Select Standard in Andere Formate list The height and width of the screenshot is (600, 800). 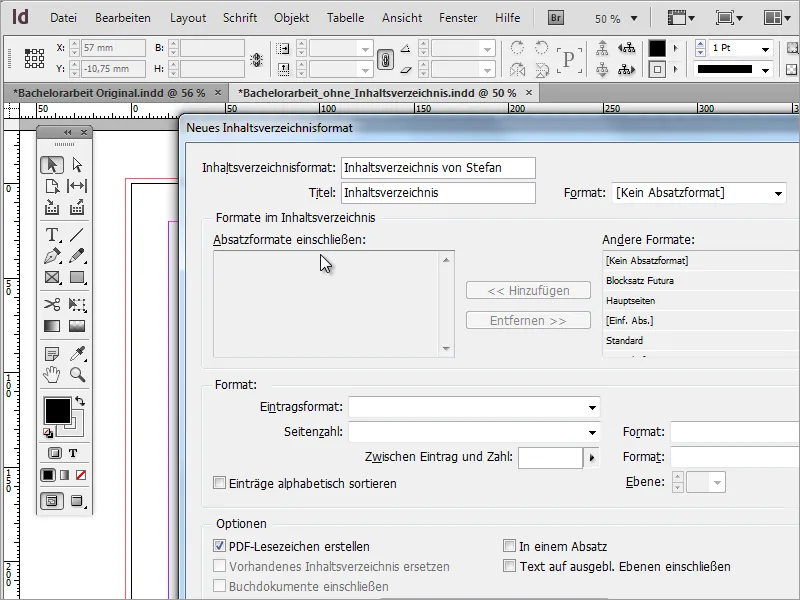pyautogui.click(x=701, y=340)
